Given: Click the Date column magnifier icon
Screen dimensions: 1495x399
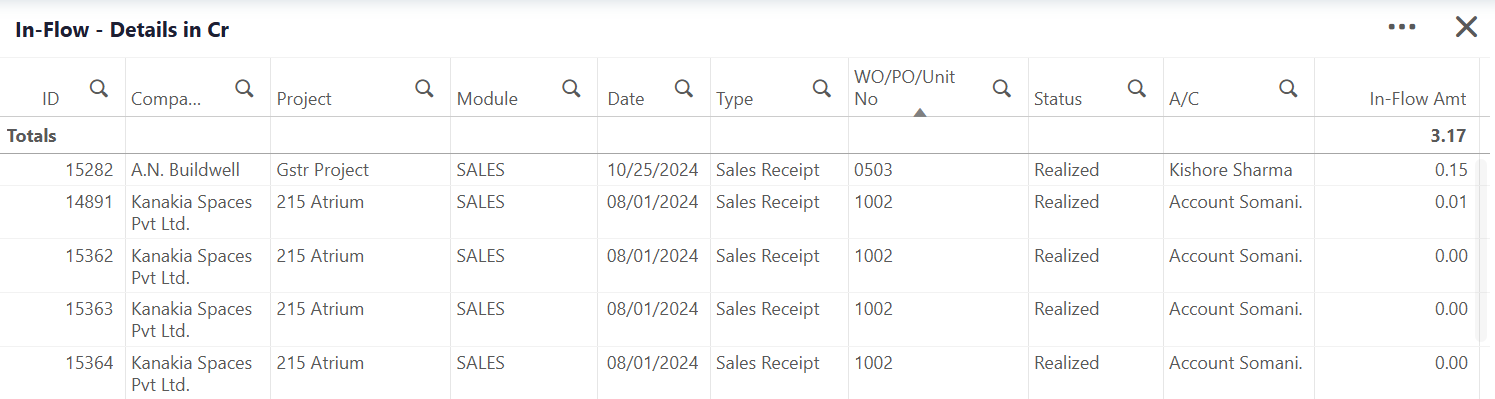Looking at the screenshot, I should tap(684, 88).
